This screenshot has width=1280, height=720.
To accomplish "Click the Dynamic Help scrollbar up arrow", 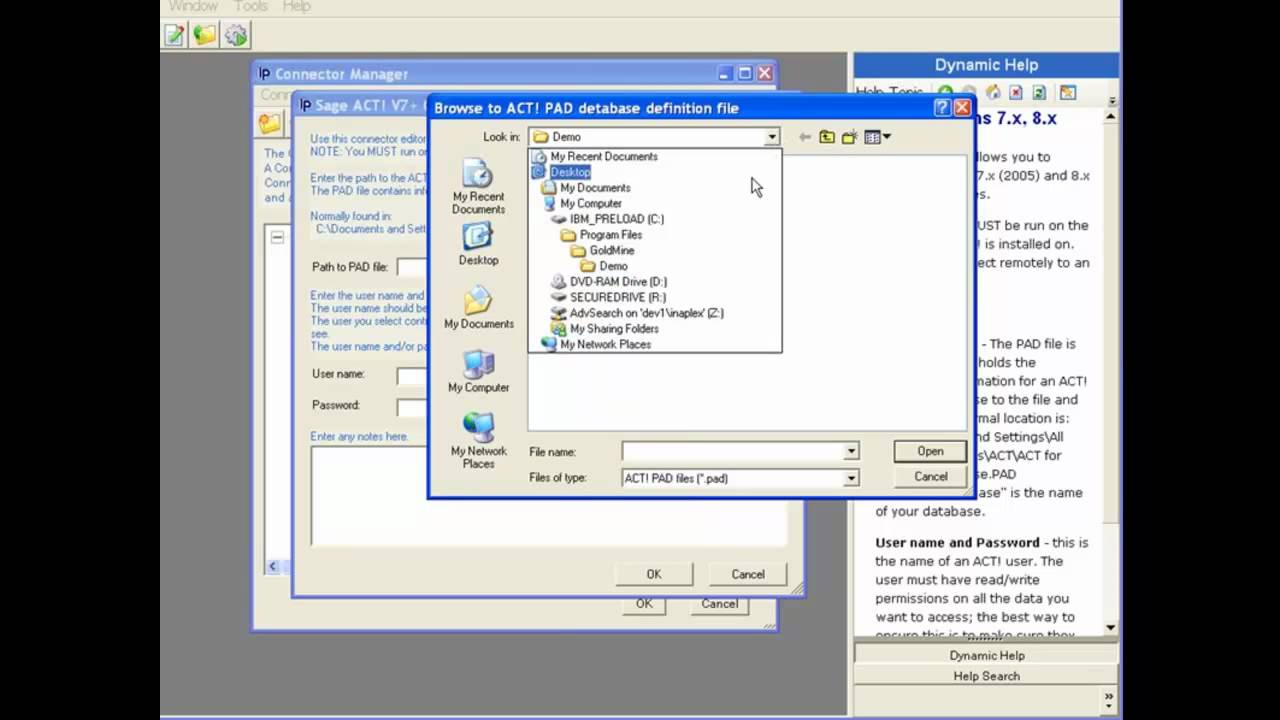I will click(1110, 117).
